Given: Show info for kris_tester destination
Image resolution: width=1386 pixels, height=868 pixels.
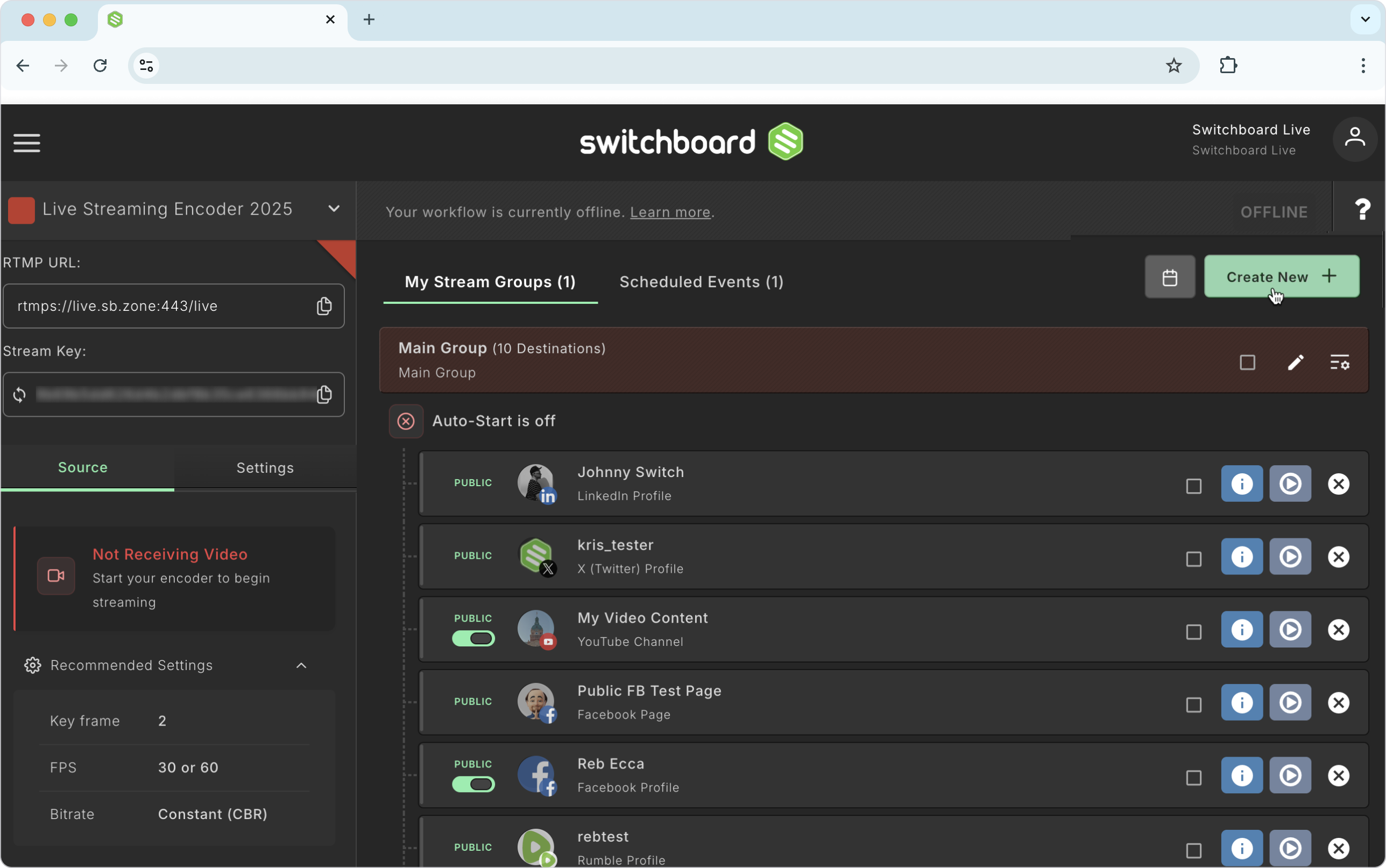Looking at the screenshot, I should pyautogui.click(x=1241, y=557).
